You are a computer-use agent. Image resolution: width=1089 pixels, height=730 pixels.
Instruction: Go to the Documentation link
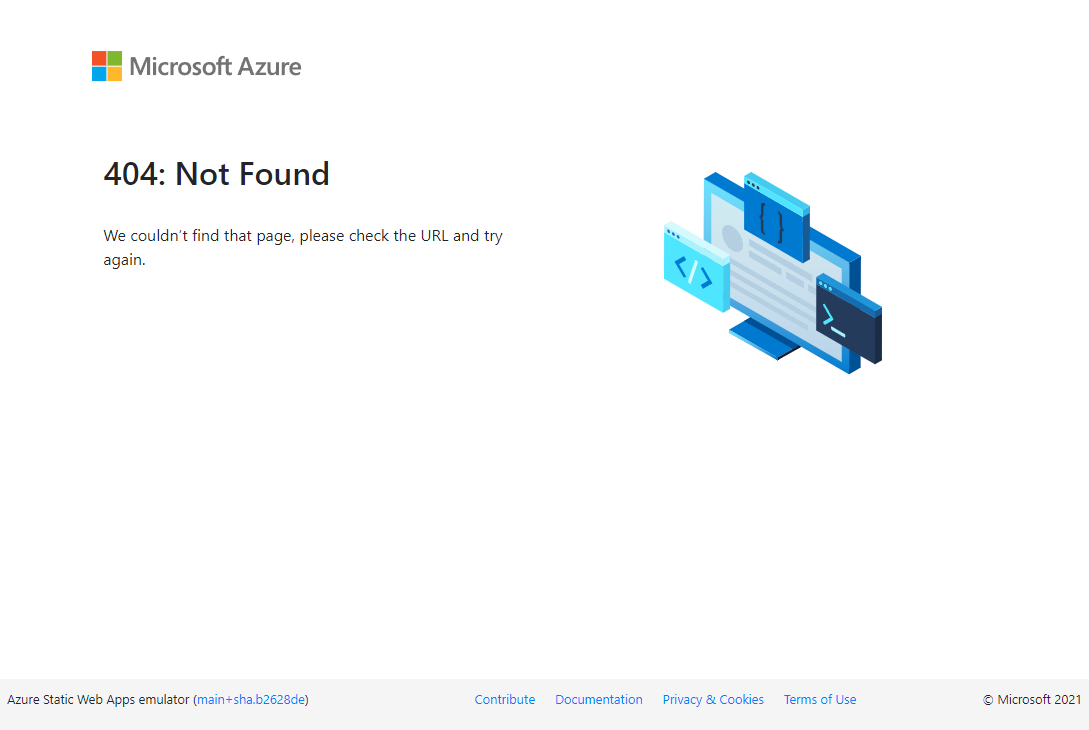point(599,699)
